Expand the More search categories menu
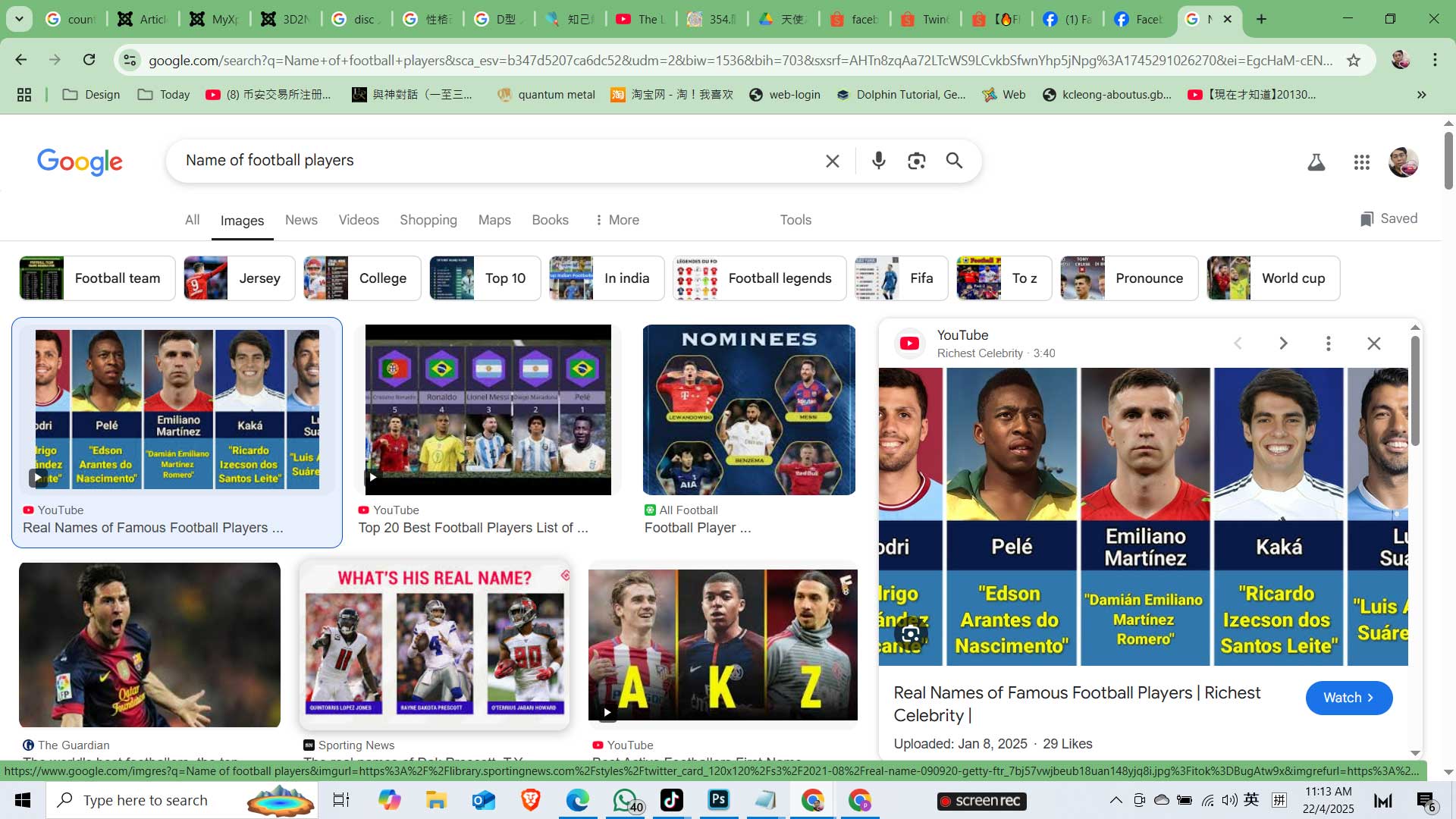Screen dimensions: 1456x819 point(617,220)
